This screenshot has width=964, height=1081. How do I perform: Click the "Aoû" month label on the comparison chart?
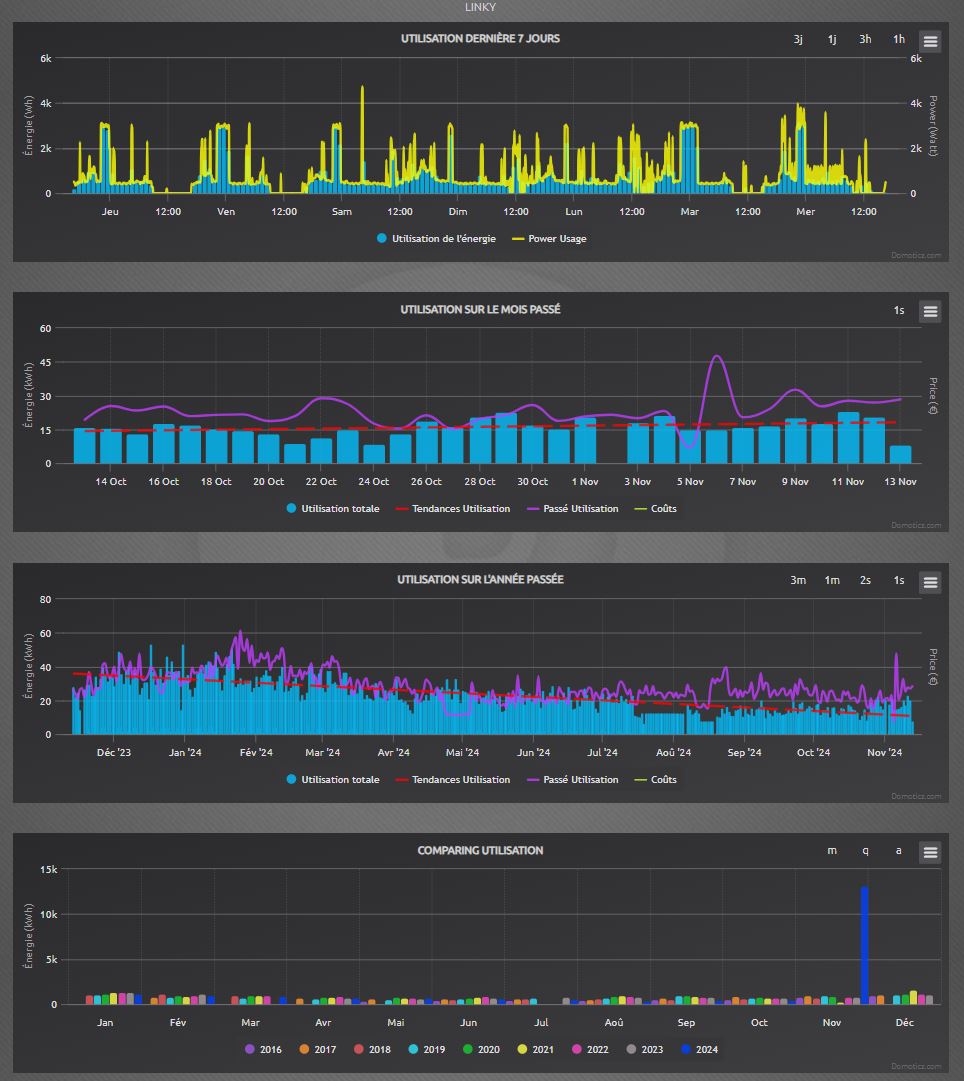coord(614,1022)
